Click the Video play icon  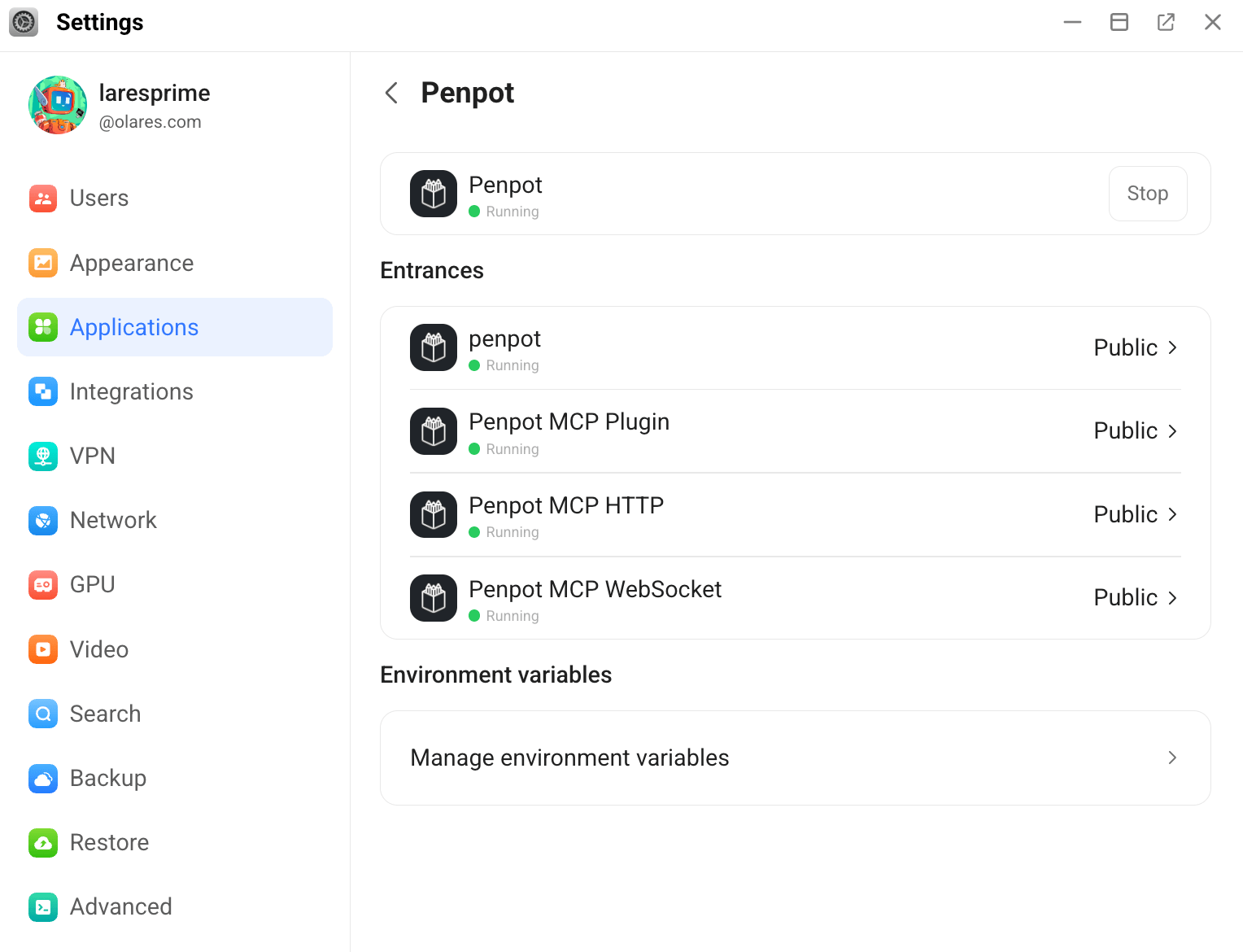(43, 649)
